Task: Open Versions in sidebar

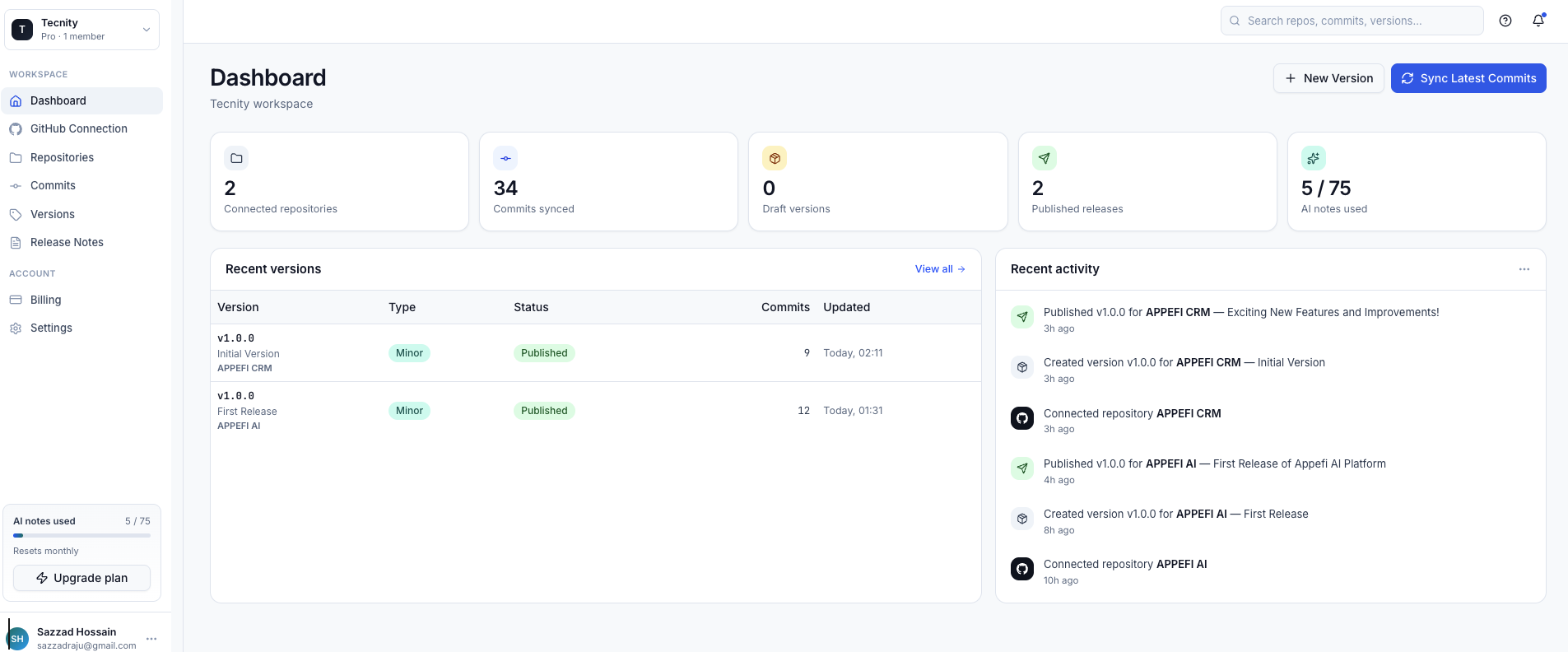Action: 82,214
